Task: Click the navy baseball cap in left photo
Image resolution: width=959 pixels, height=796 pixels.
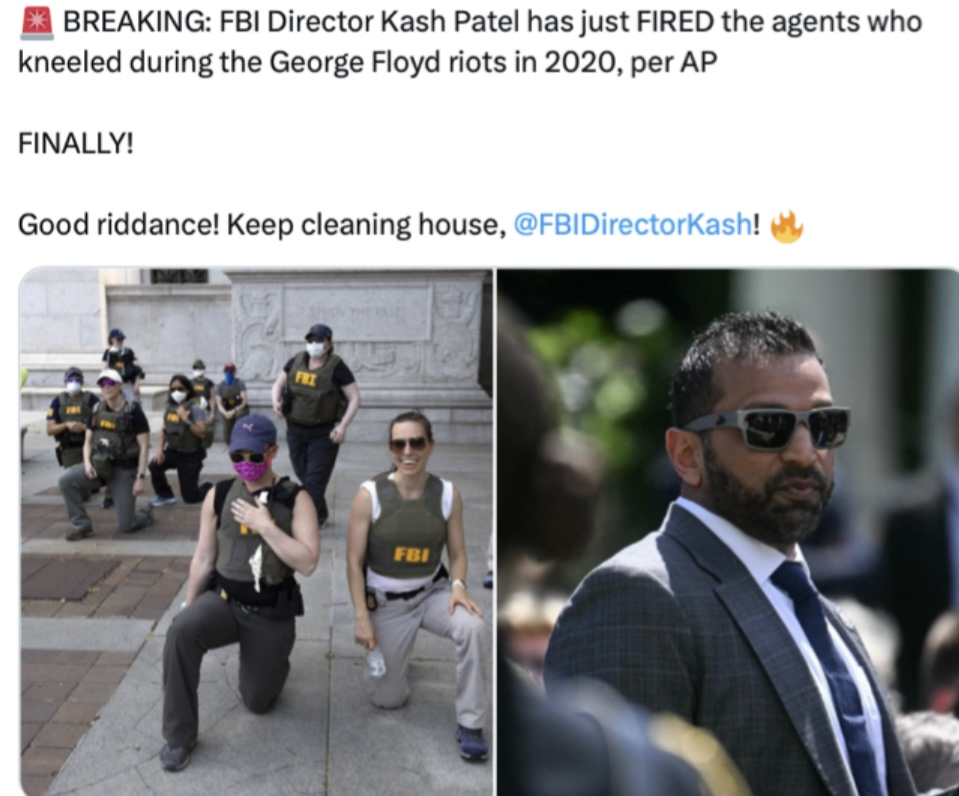Action: [252, 434]
